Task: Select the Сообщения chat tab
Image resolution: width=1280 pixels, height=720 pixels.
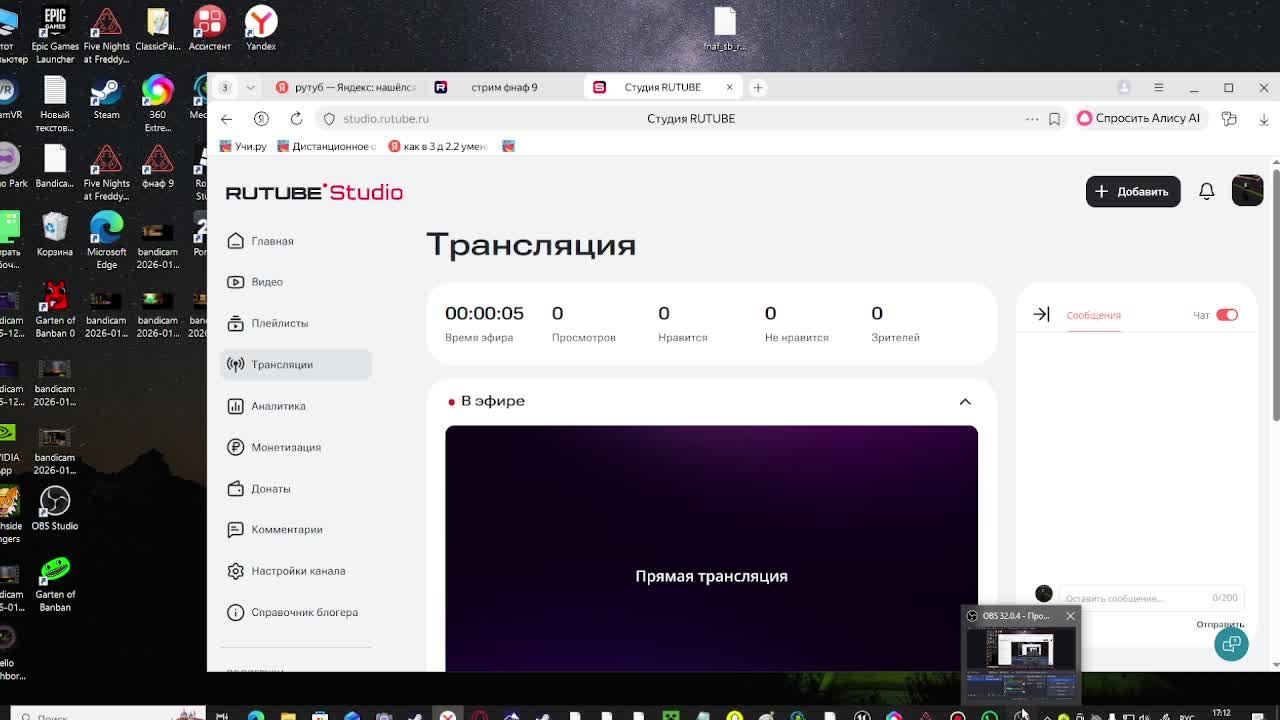Action: (x=1093, y=315)
